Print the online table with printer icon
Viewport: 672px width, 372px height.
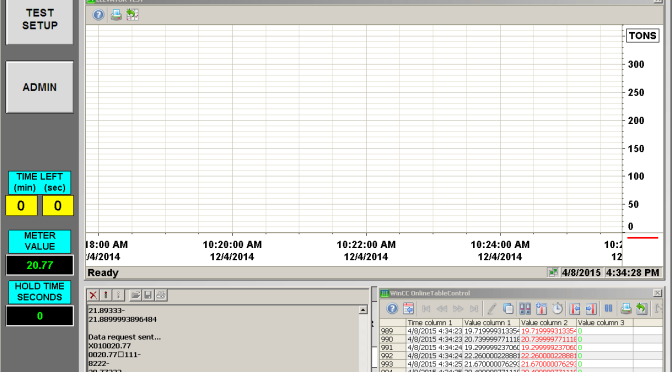click(626, 309)
